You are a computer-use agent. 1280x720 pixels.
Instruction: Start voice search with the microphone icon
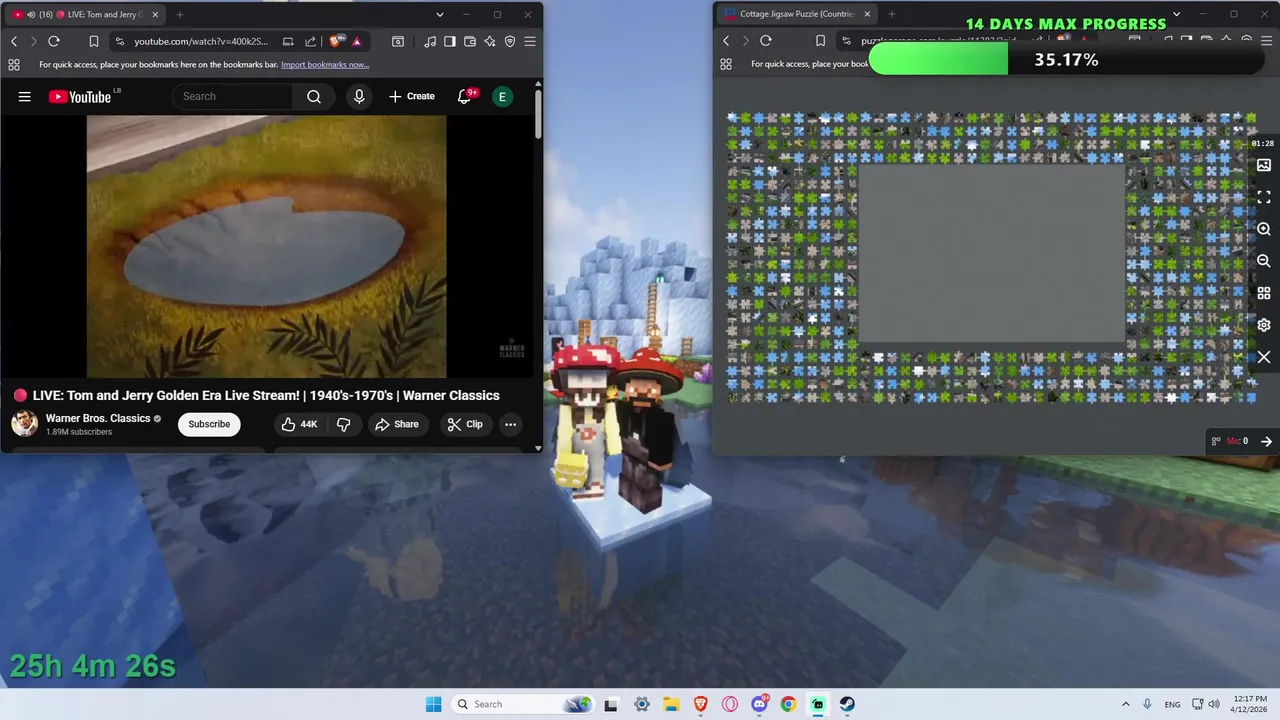pos(359,96)
